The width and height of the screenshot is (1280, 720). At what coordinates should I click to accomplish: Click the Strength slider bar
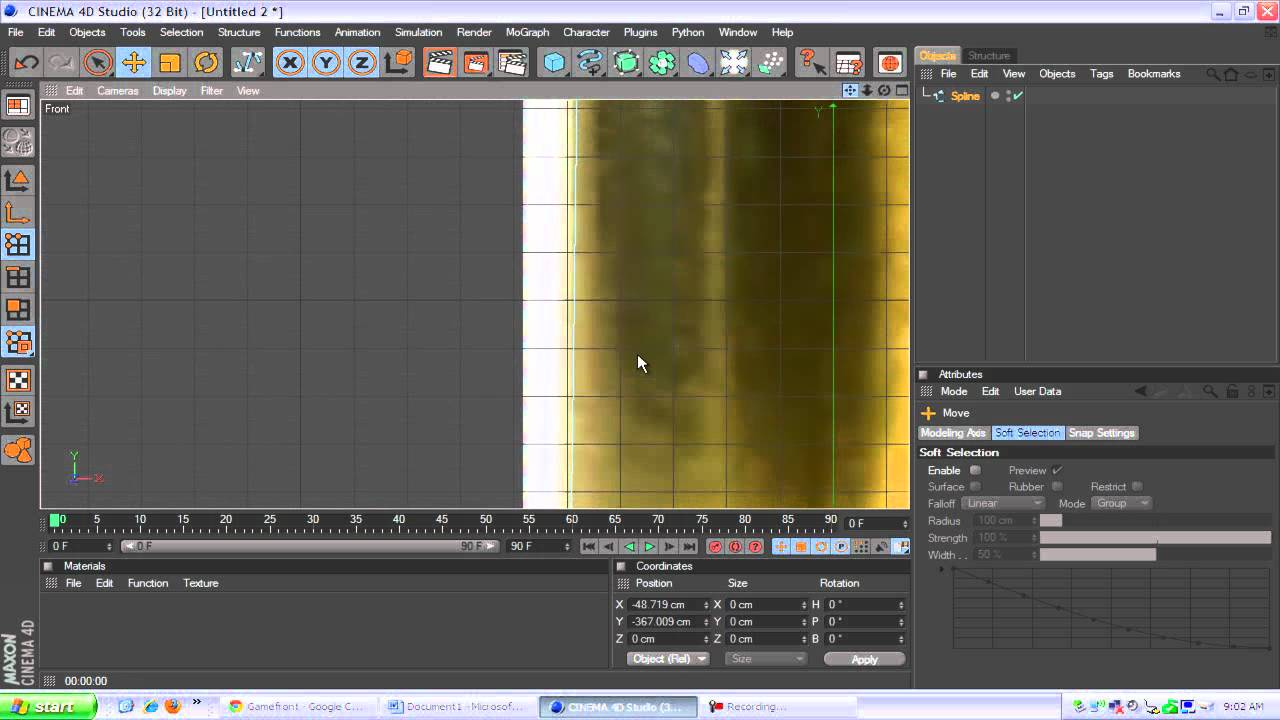[x=1155, y=538]
